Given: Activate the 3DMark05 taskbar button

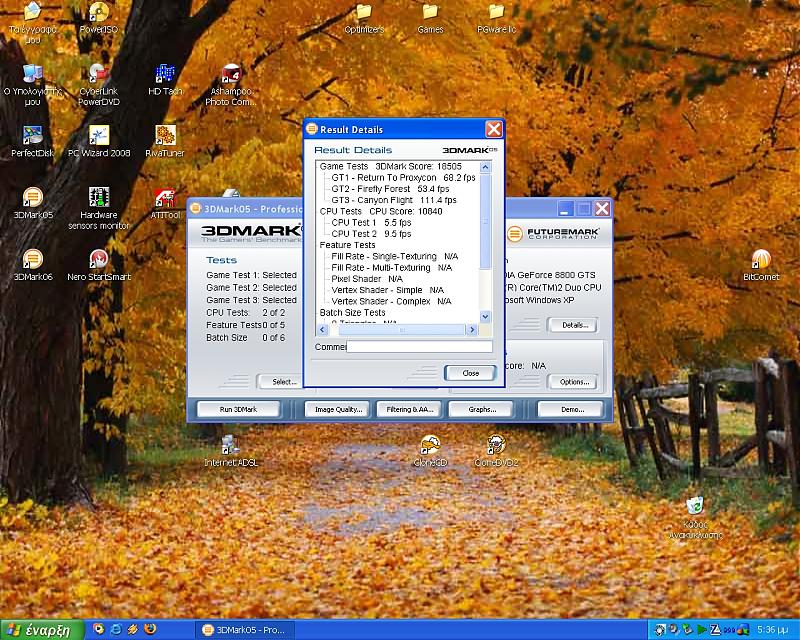Looking at the screenshot, I should tap(243, 630).
